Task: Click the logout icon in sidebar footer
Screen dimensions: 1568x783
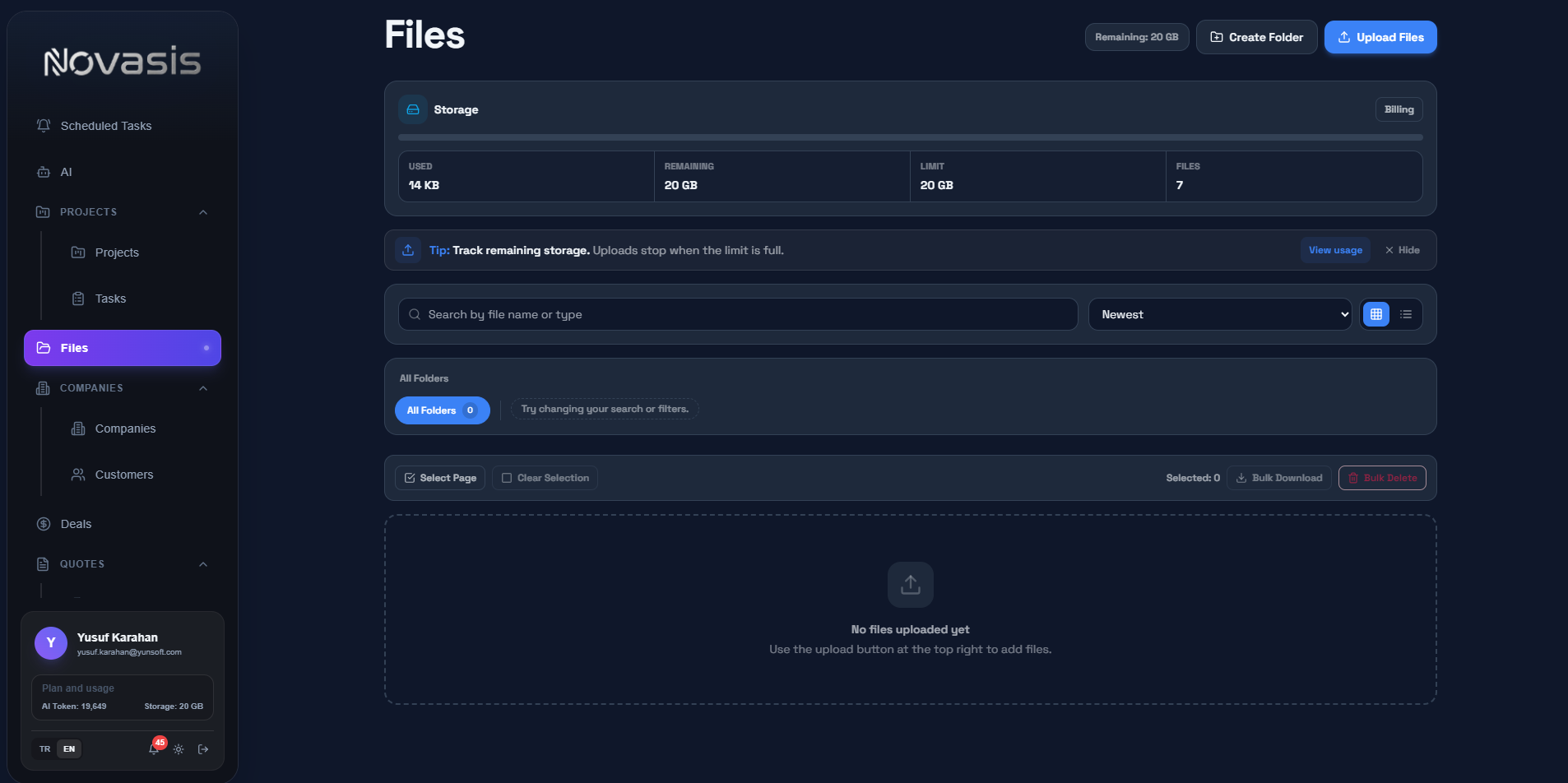Action: pyautogui.click(x=203, y=749)
